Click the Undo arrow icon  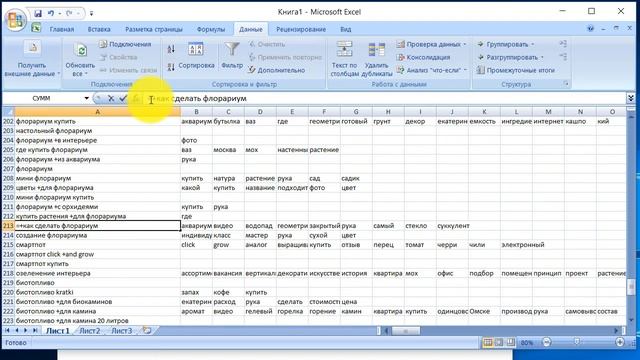click(51, 13)
